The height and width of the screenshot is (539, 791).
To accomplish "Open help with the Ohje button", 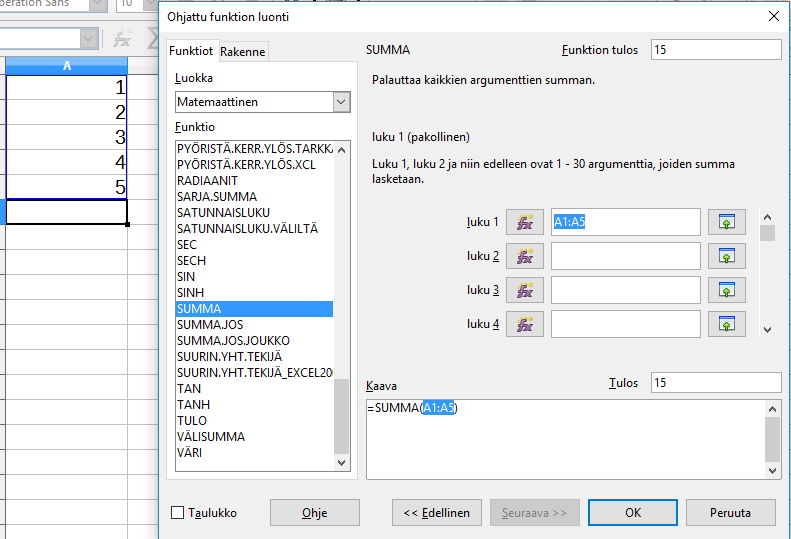I will click(x=315, y=513).
